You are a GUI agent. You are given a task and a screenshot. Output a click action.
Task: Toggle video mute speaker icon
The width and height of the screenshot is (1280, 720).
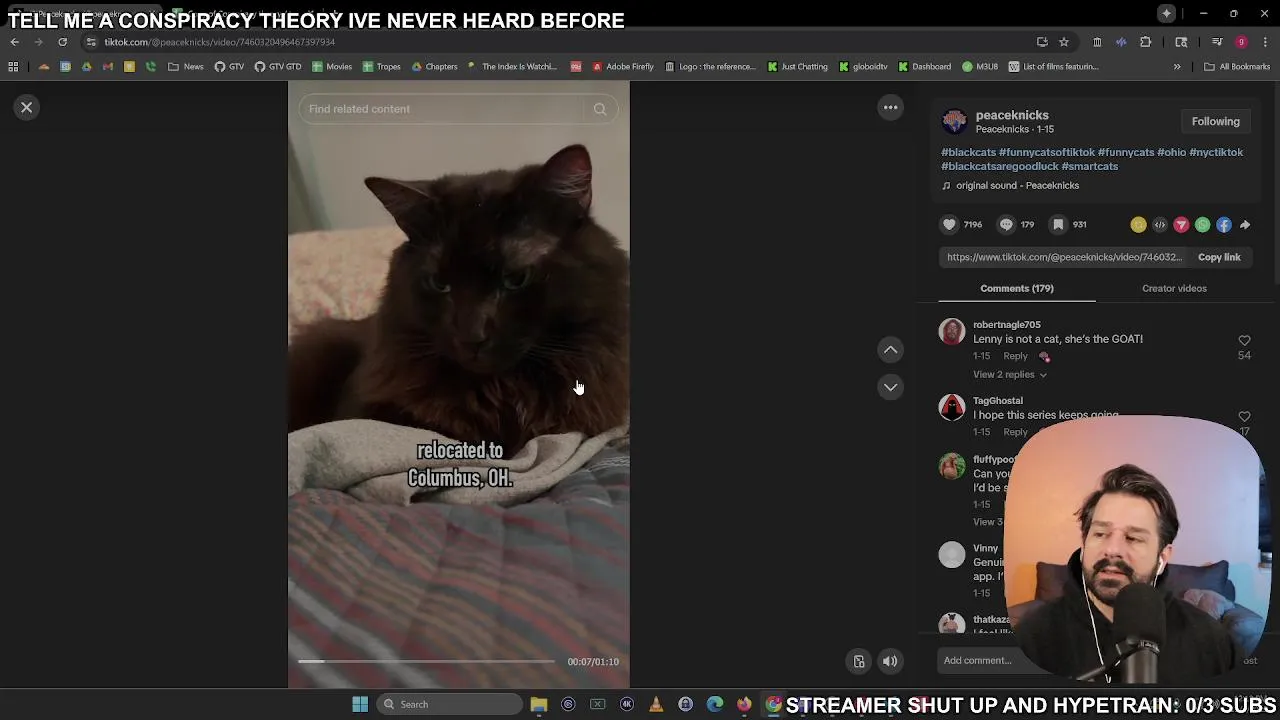(x=890, y=661)
